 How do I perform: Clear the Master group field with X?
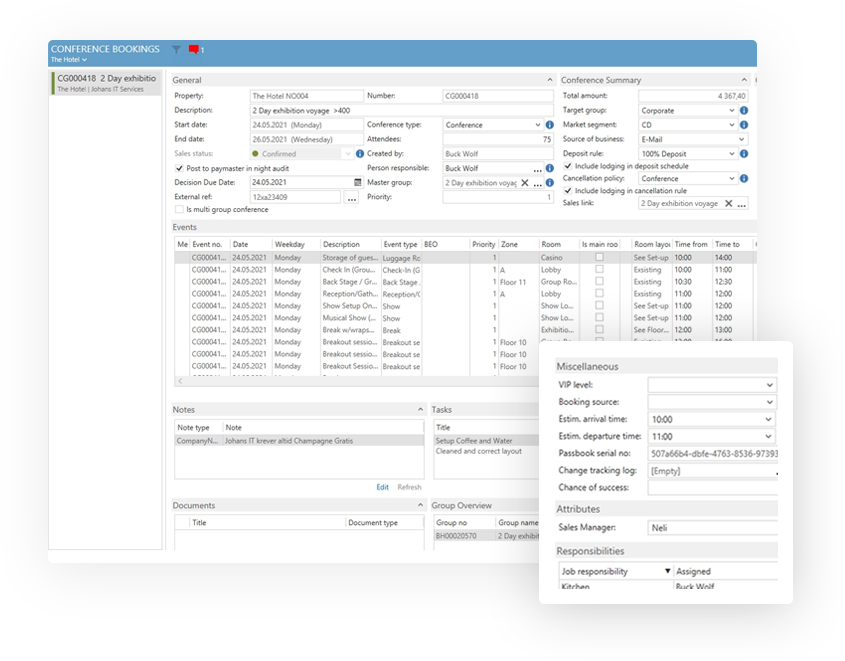[x=524, y=183]
